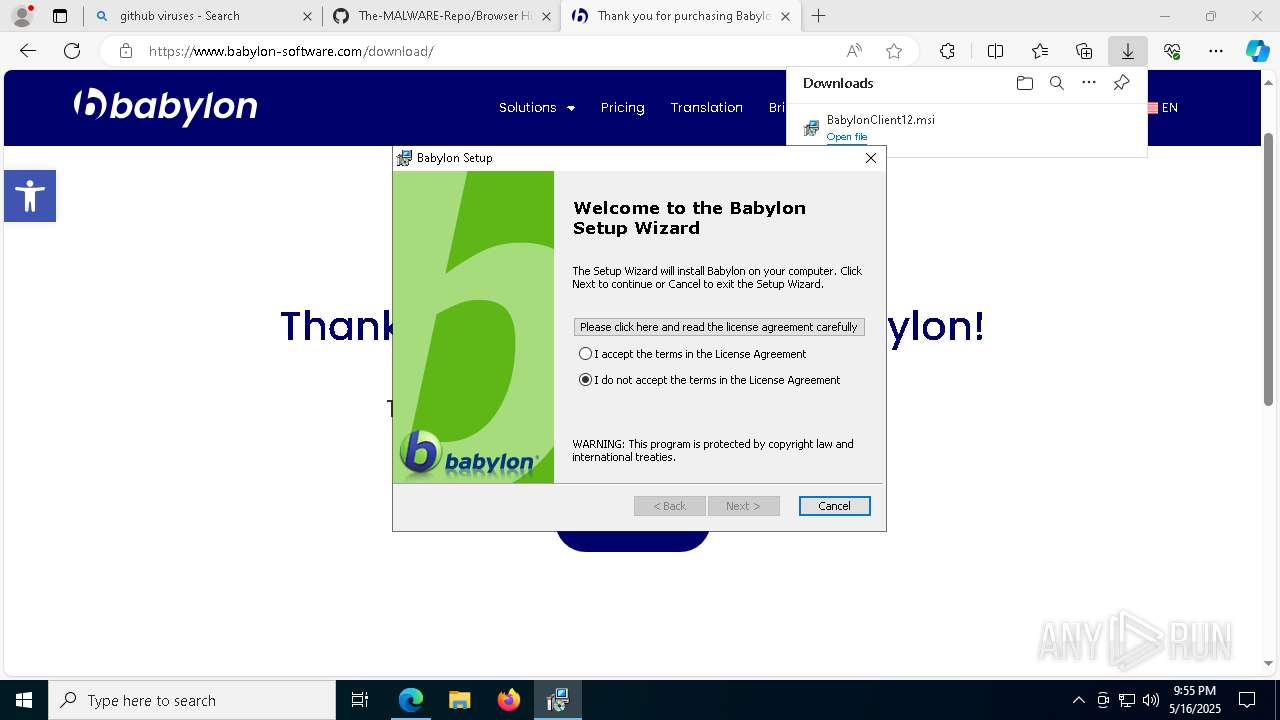Open Browser essentials heart icon
This screenshot has height=720, width=1280.
(x=1172, y=51)
